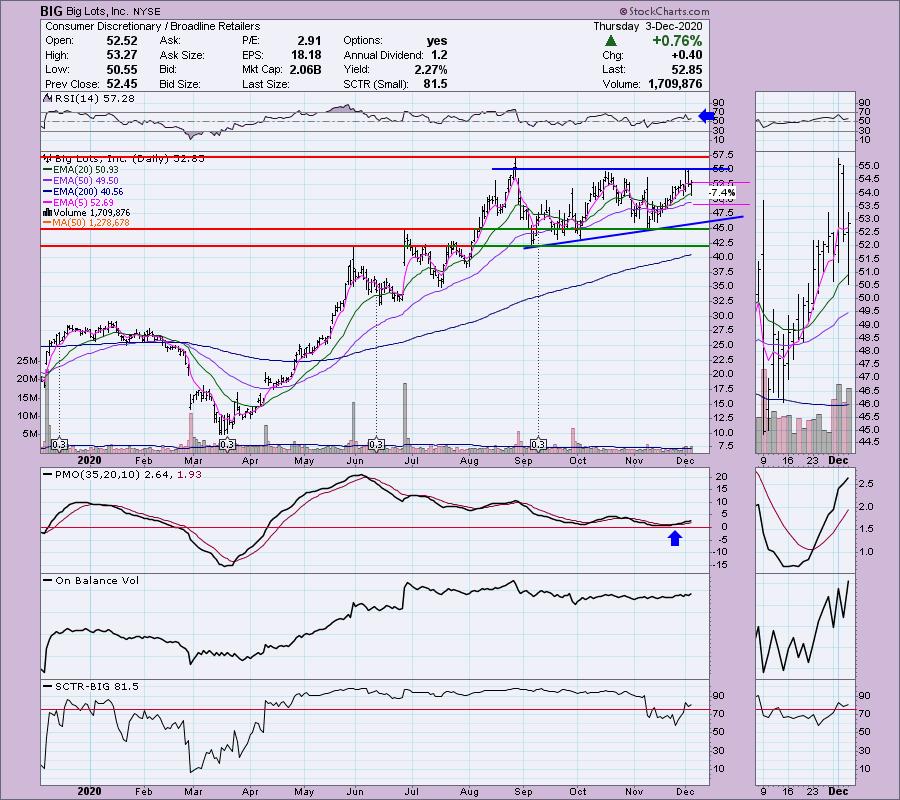Click the Consumer Discretionary / Broadline Retailers sector line
This screenshot has width=900, height=800.
(153, 26)
